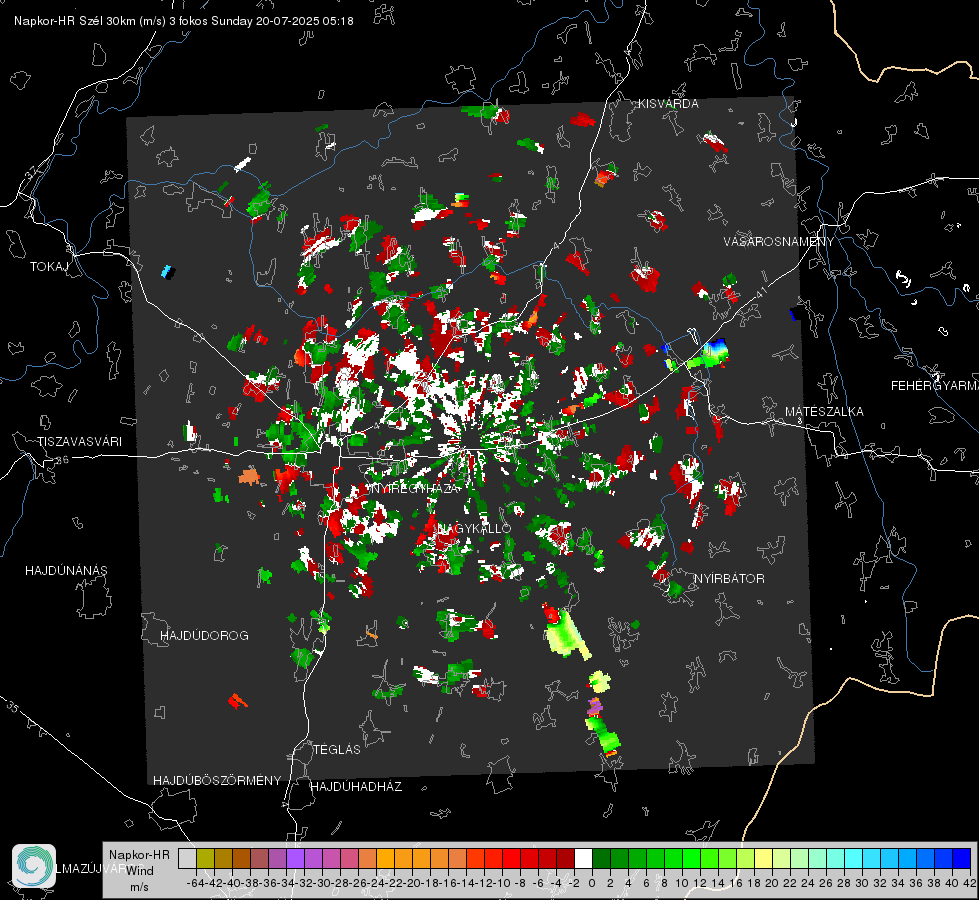Click the HAJDÚNÁNÁS town label
Screen dimensions: 979x900
pos(66,571)
